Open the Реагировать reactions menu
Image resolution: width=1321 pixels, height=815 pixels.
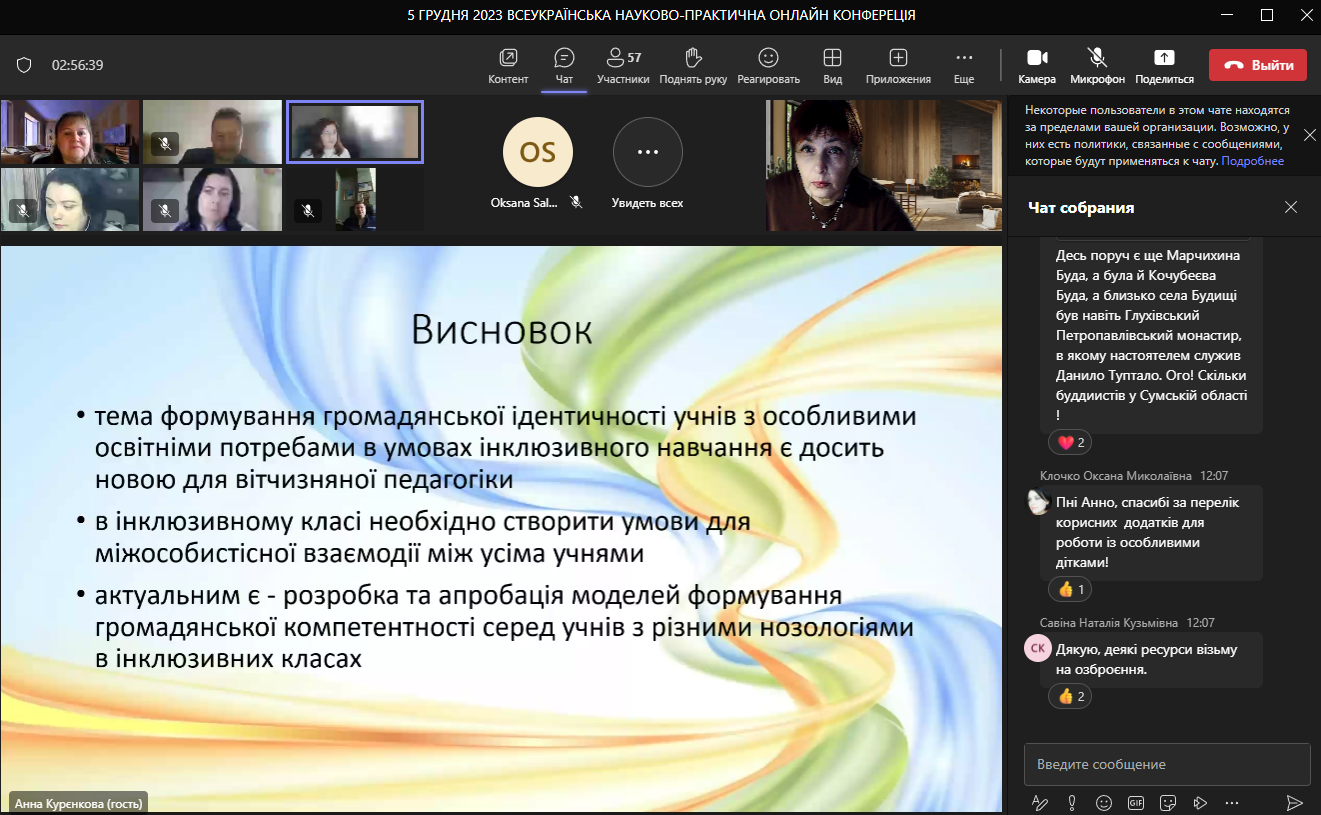point(768,66)
